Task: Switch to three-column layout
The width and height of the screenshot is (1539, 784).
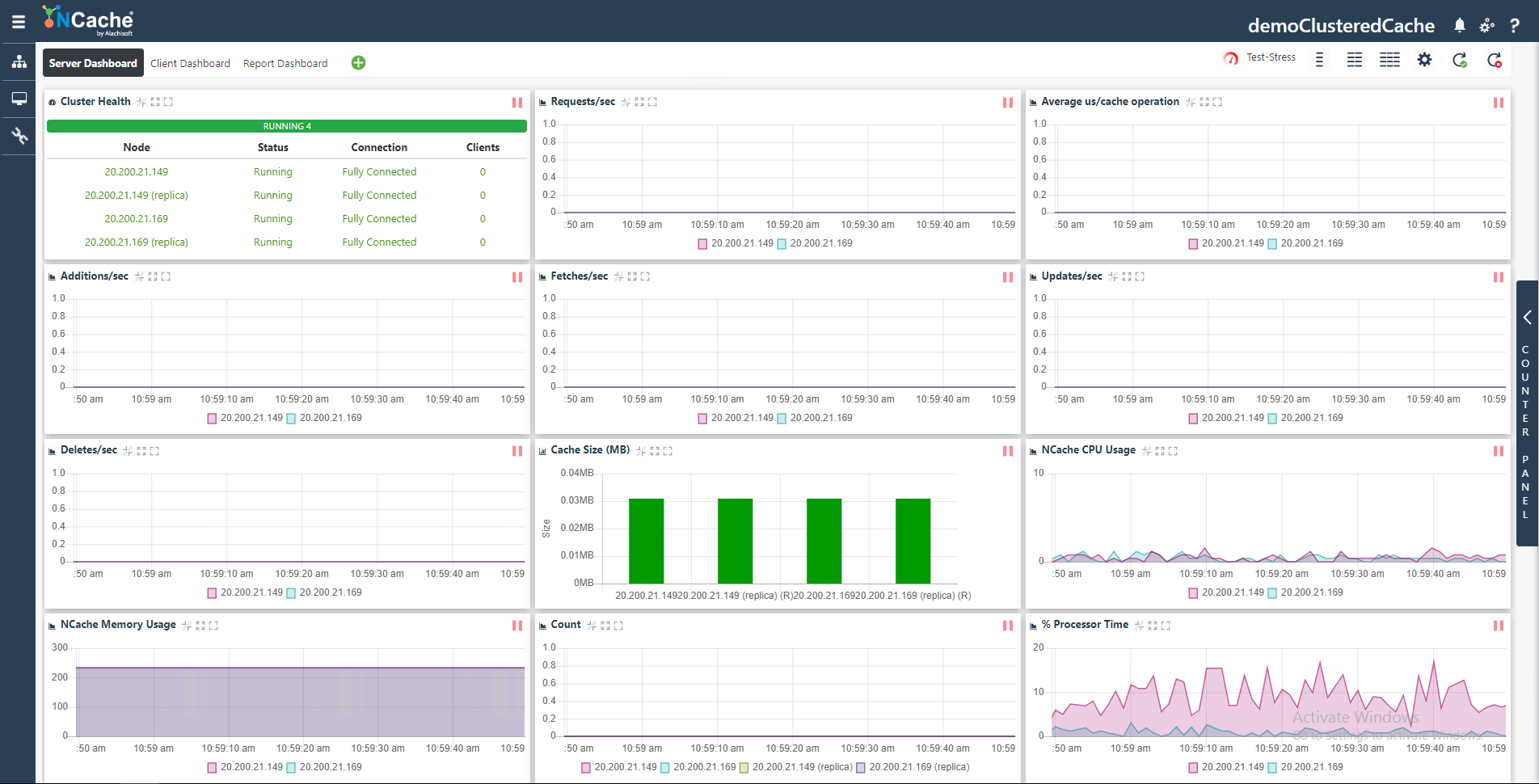Action: pyautogui.click(x=1389, y=60)
